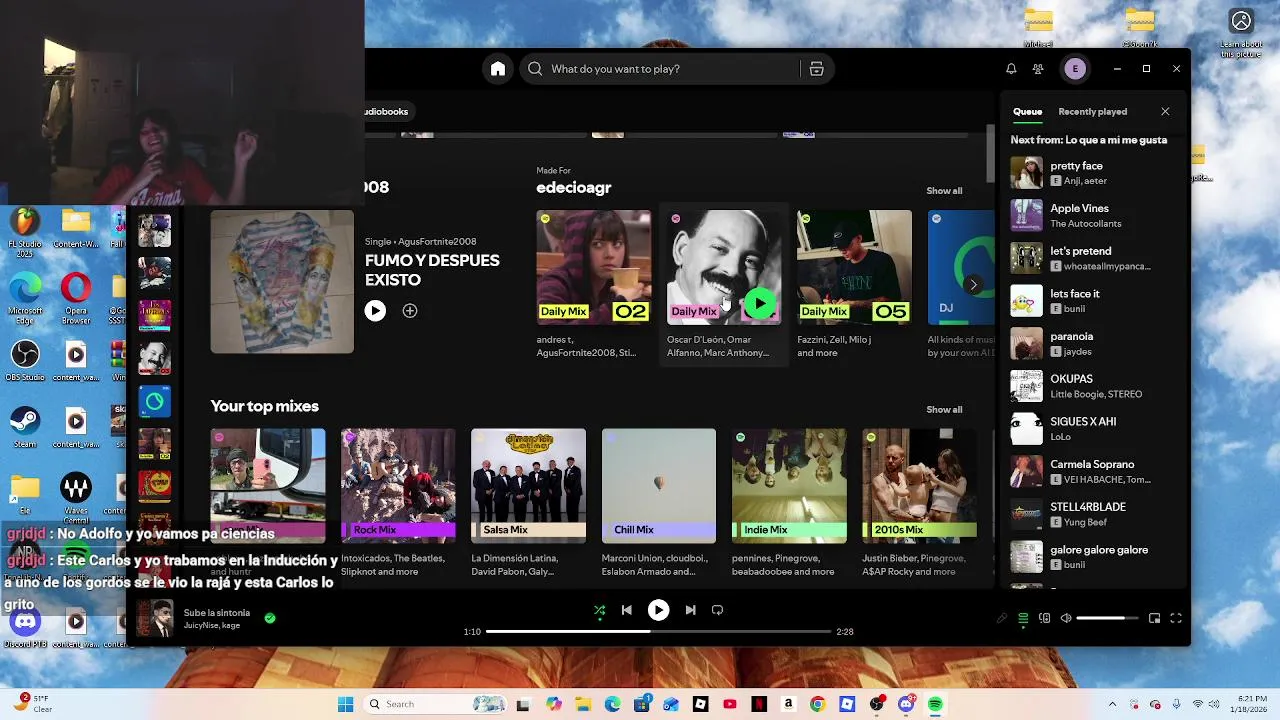Screen dimensions: 1280x720
Task: Switch to the Recently played tab
Action: click(1092, 111)
